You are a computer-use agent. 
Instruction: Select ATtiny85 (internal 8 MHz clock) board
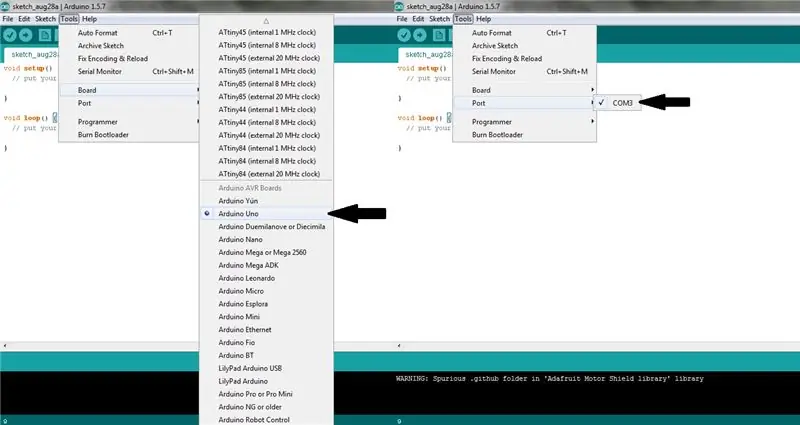pyautogui.click(x=265, y=84)
